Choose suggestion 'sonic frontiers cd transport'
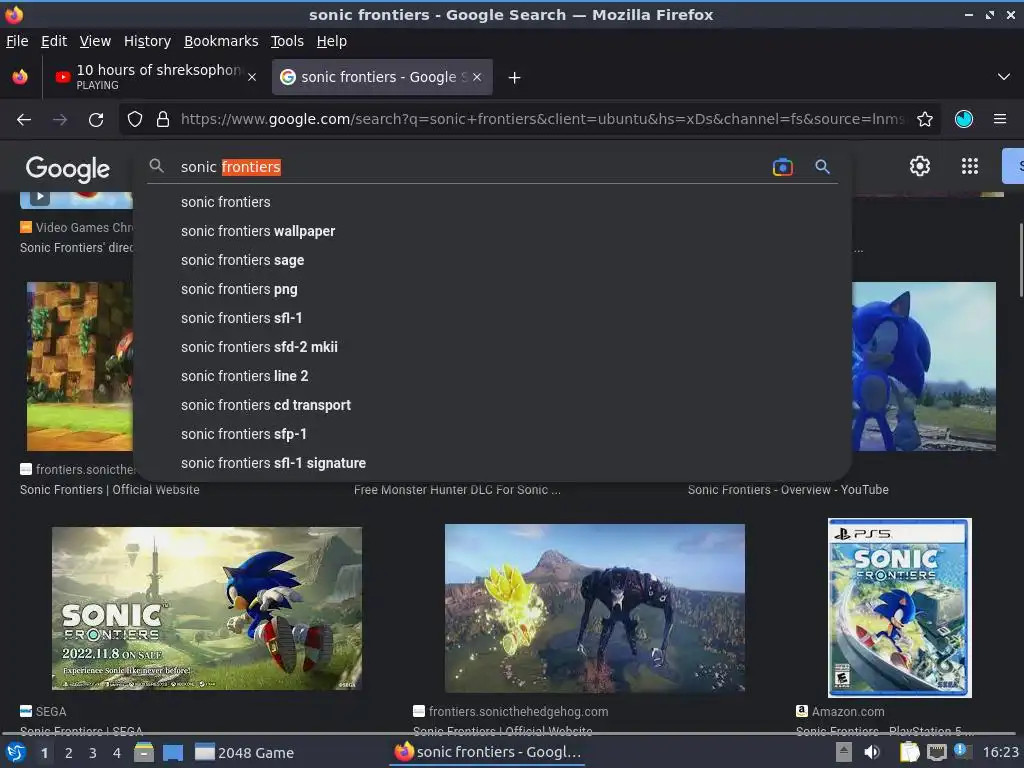Image resolution: width=1024 pixels, height=768 pixels. [x=492, y=406]
